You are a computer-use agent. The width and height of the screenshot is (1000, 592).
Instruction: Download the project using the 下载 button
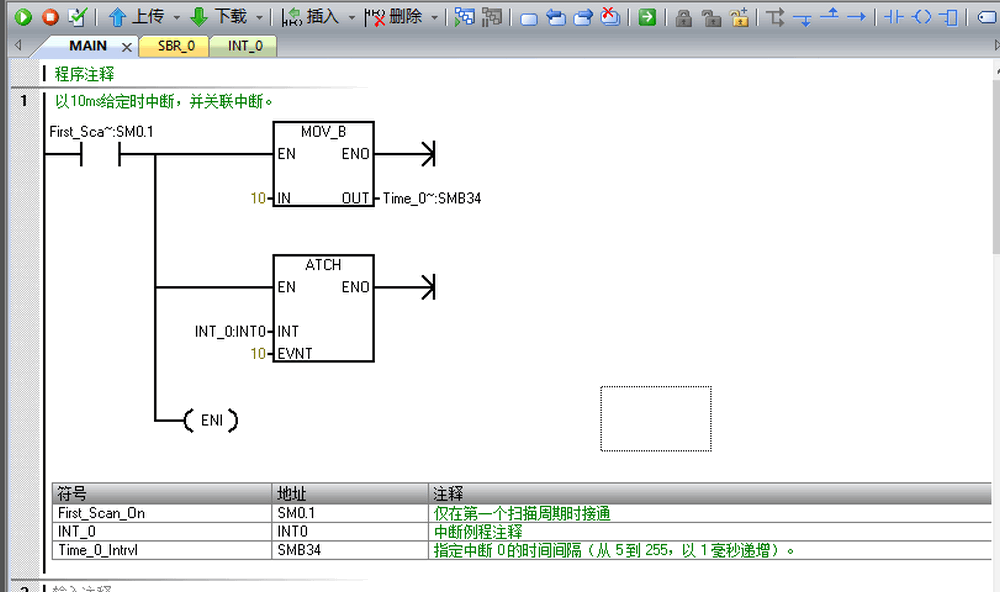click(219, 17)
